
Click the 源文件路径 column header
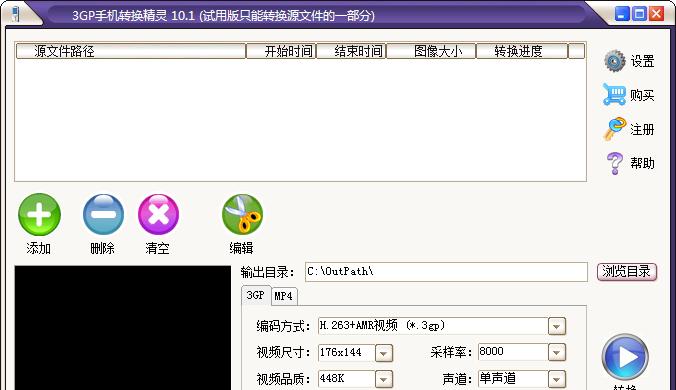(x=131, y=51)
